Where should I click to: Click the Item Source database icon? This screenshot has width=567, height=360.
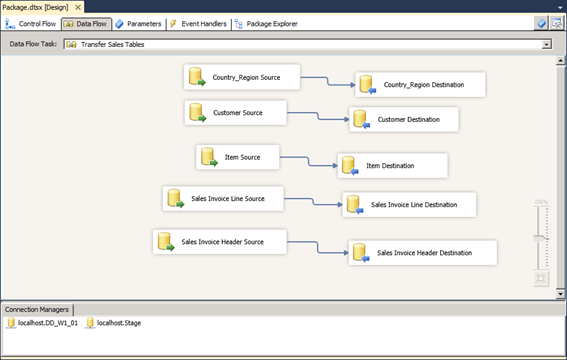pos(209,157)
